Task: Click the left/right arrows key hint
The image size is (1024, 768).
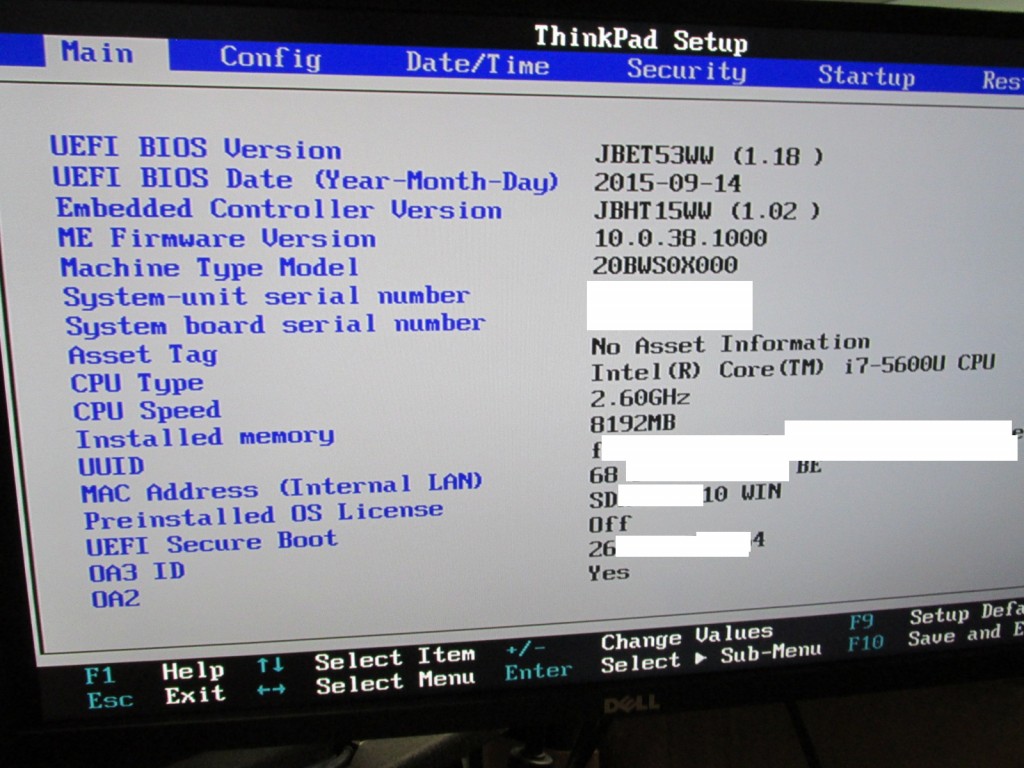Action: (x=272, y=690)
